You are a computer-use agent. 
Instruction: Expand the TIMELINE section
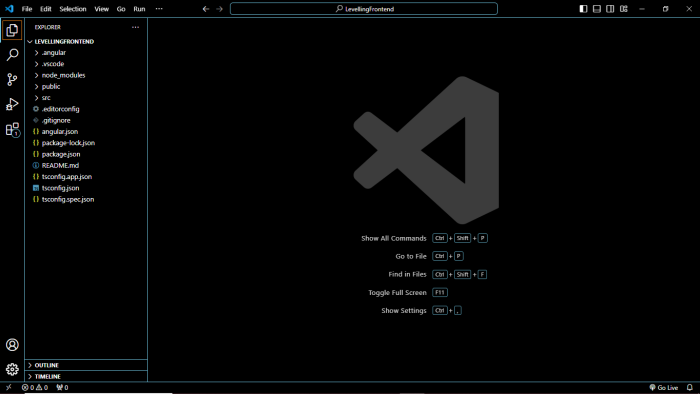(86, 376)
